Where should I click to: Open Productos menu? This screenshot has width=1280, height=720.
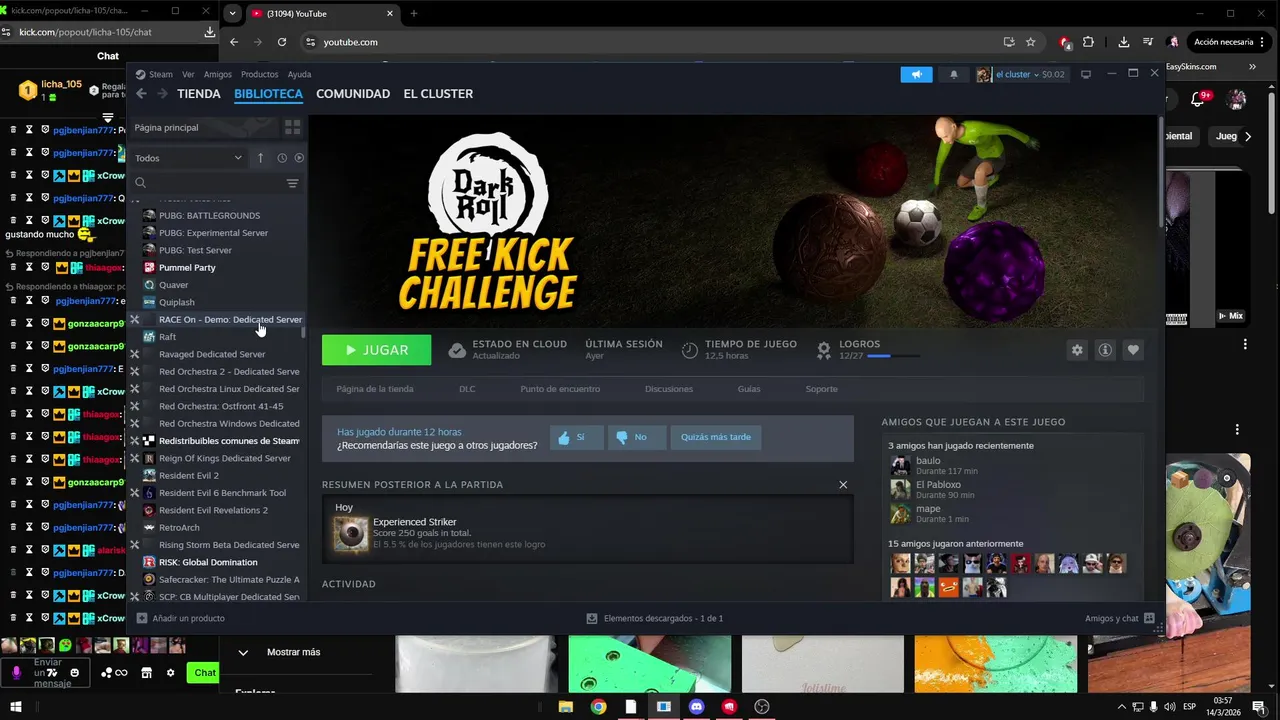pyautogui.click(x=260, y=74)
